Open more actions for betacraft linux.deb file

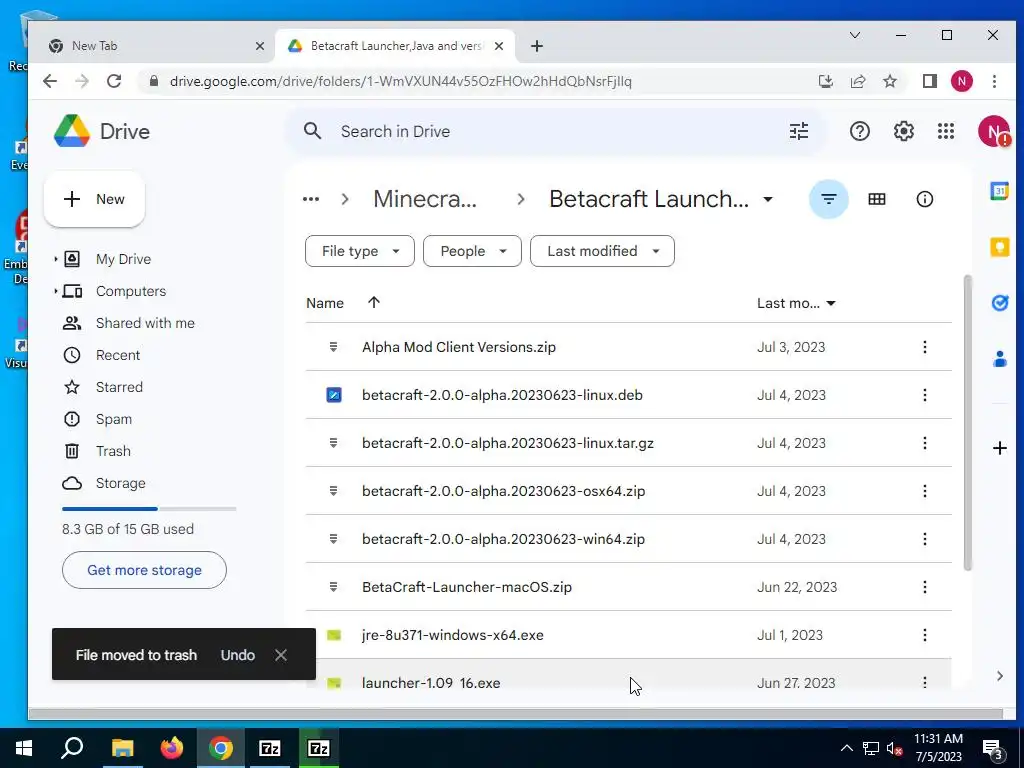[x=924, y=395]
